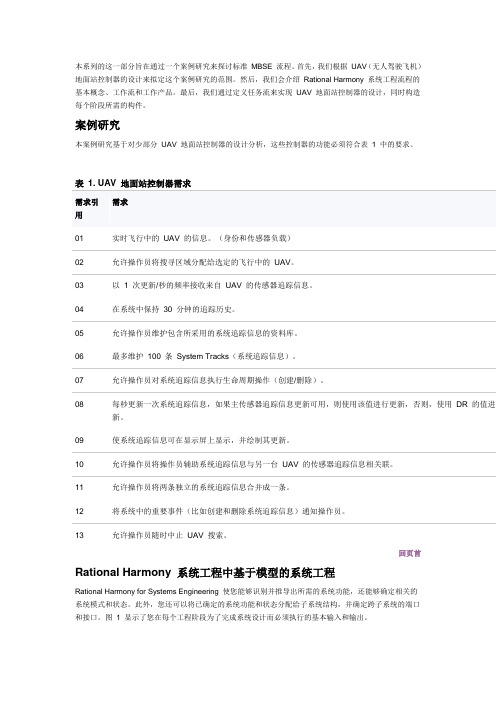The width and height of the screenshot is (496, 702).
Task: Click the sentence starting 本案例研究基于对少部分 UAV
Action: point(244,144)
